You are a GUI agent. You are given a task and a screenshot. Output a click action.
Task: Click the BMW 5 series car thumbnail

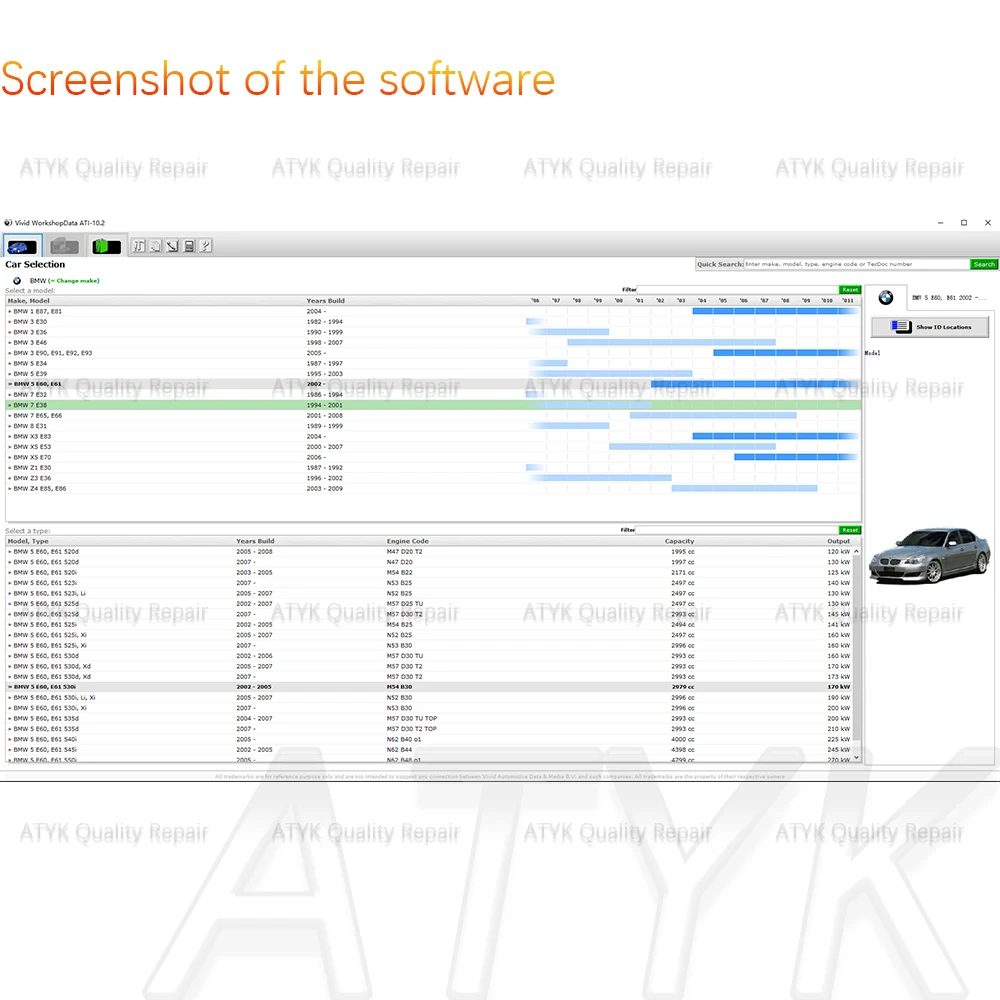click(930, 555)
